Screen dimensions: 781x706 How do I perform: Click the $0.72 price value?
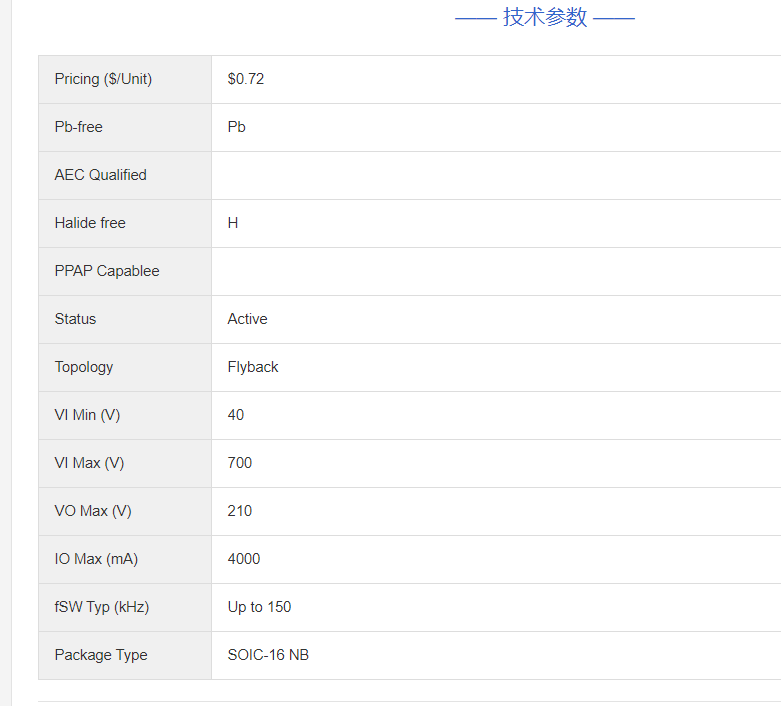(246, 79)
